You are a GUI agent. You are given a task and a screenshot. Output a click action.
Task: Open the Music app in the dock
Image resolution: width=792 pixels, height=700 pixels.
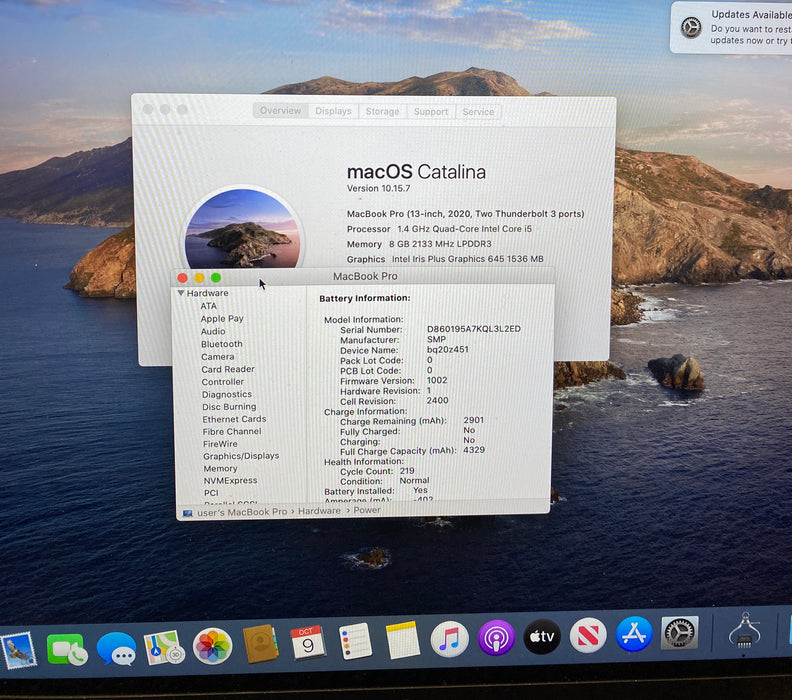pyautogui.click(x=450, y=639)
